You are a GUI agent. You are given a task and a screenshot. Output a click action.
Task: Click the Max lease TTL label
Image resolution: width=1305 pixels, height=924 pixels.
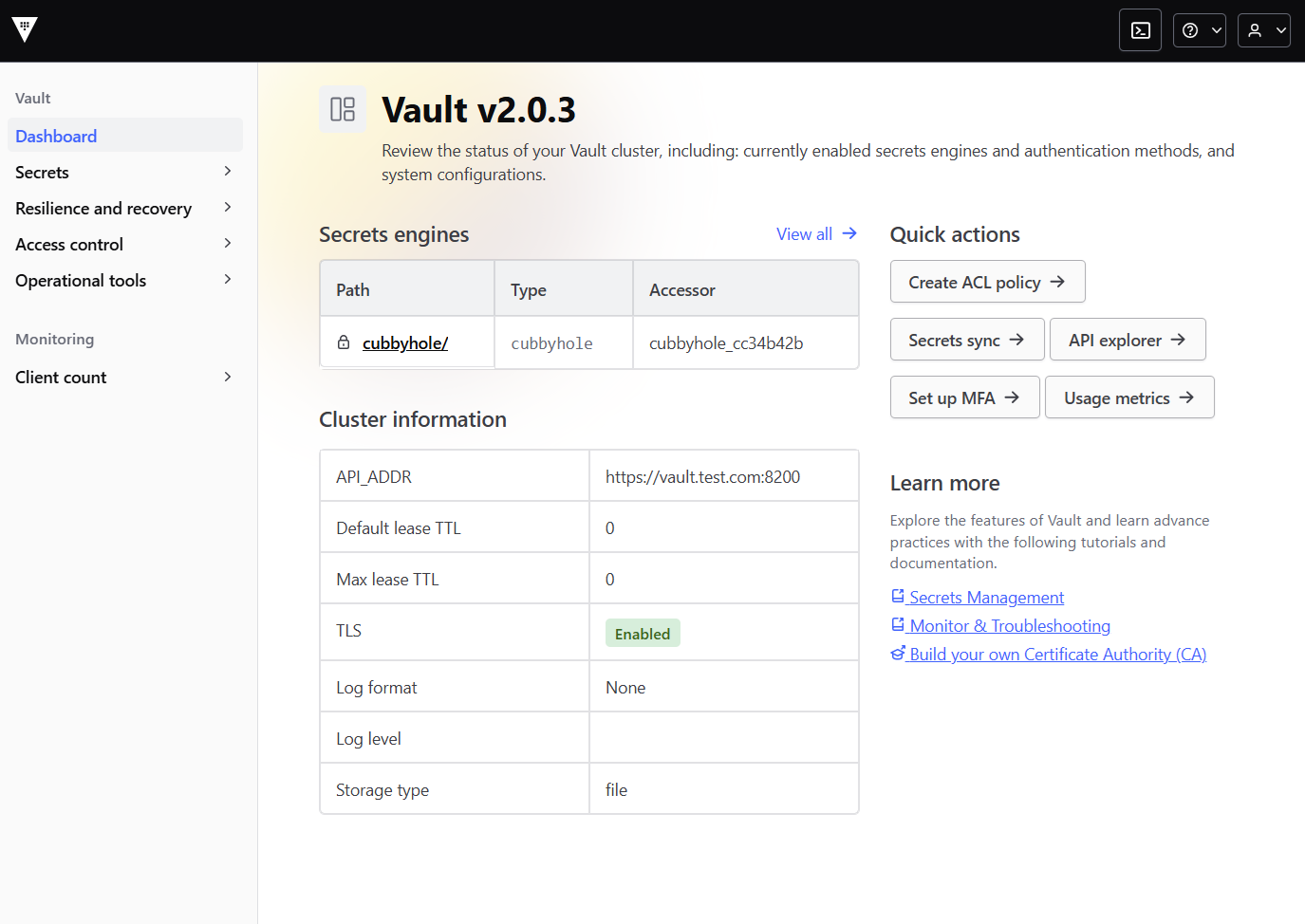click(x=387, y=580)
